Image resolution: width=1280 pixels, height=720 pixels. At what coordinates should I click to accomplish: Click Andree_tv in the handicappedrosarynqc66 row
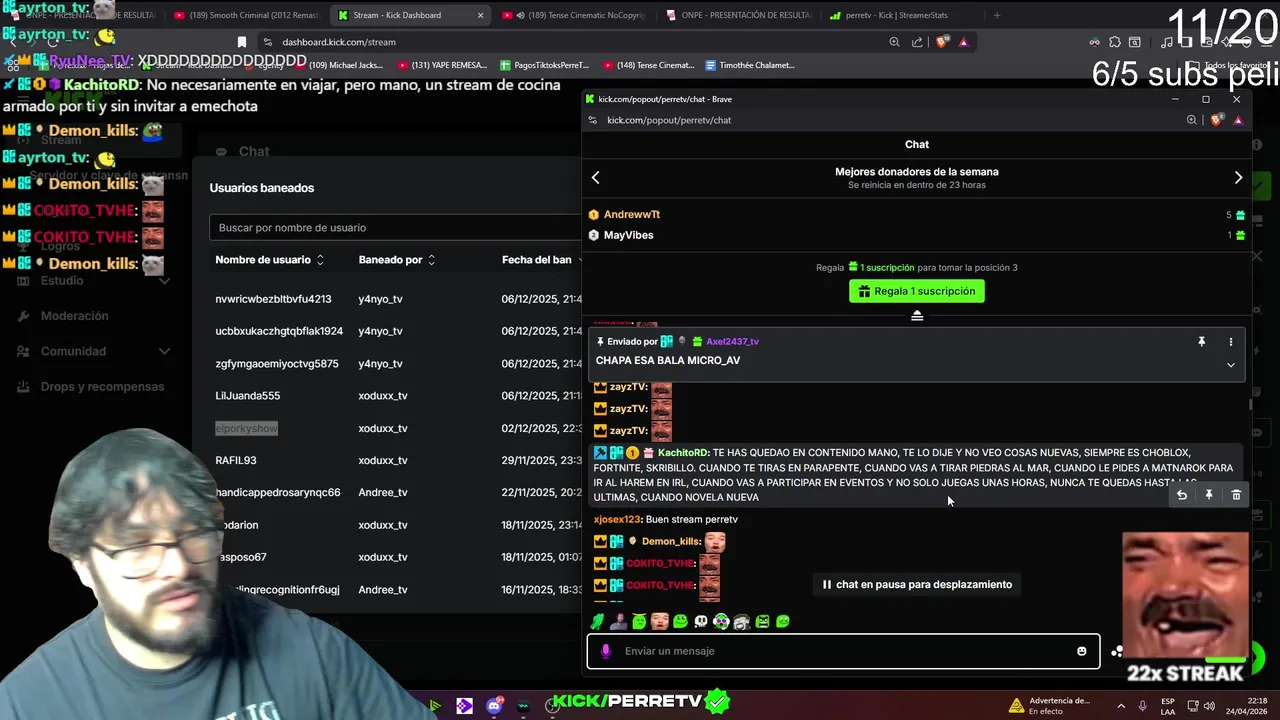383,493
